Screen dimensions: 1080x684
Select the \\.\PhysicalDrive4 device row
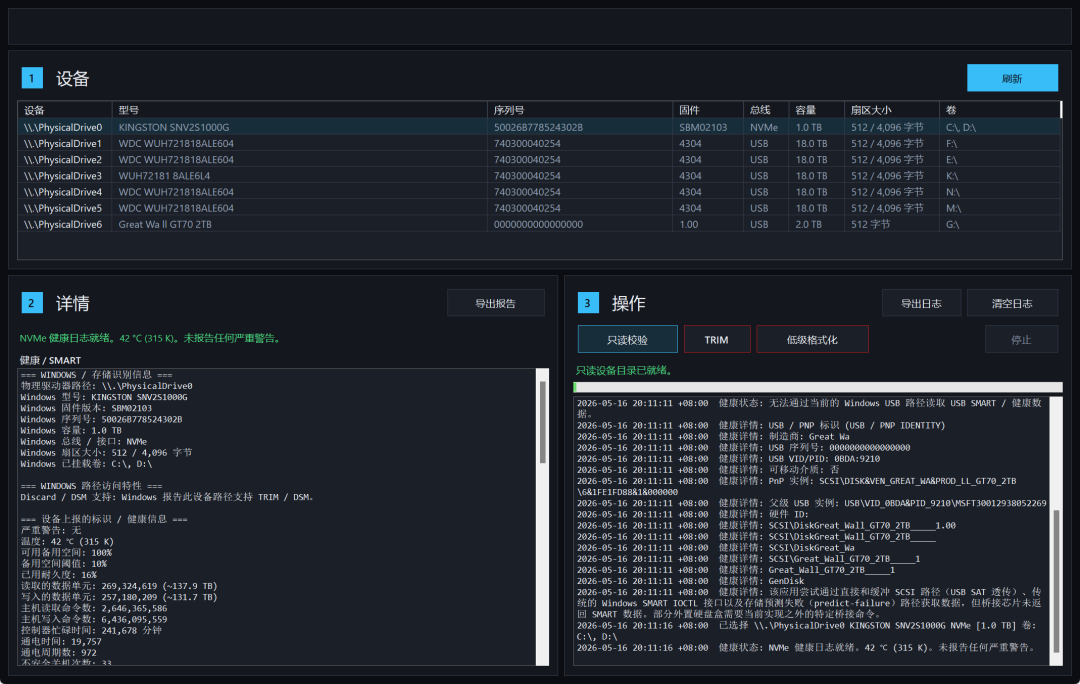539,192
